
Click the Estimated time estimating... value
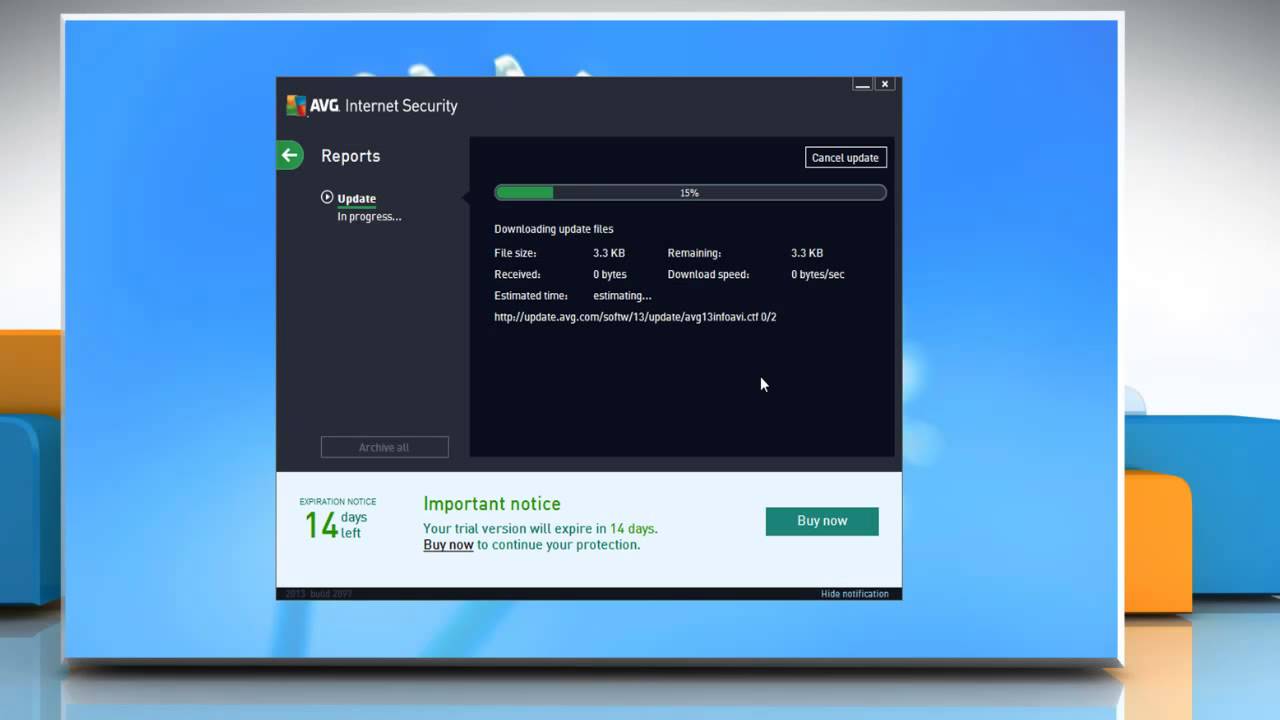coord(622,296)
